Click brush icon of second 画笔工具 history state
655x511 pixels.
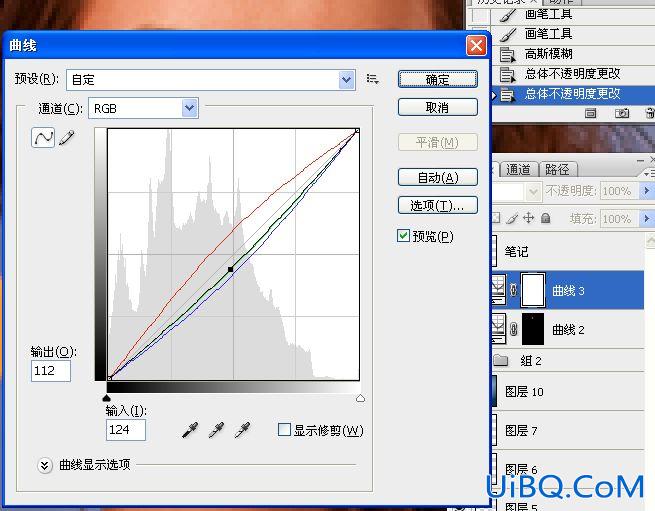tap(507, 34)
